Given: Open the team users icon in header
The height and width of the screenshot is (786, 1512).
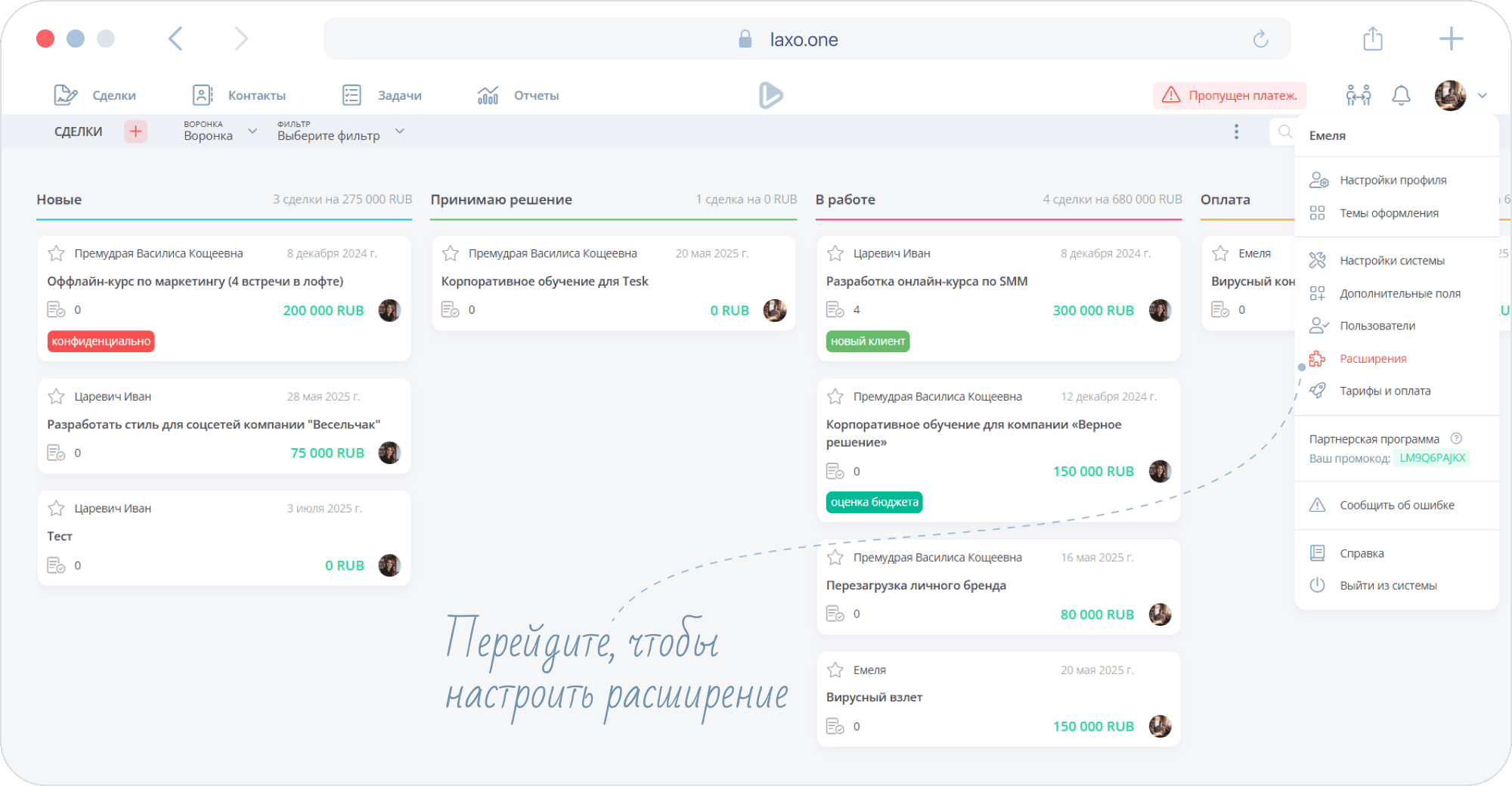Looking at the screenshot, I should point(1358,95).
